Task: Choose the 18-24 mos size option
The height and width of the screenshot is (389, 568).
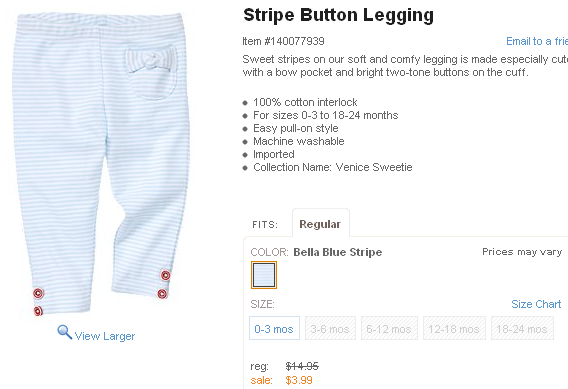Action: pos(522,328)
